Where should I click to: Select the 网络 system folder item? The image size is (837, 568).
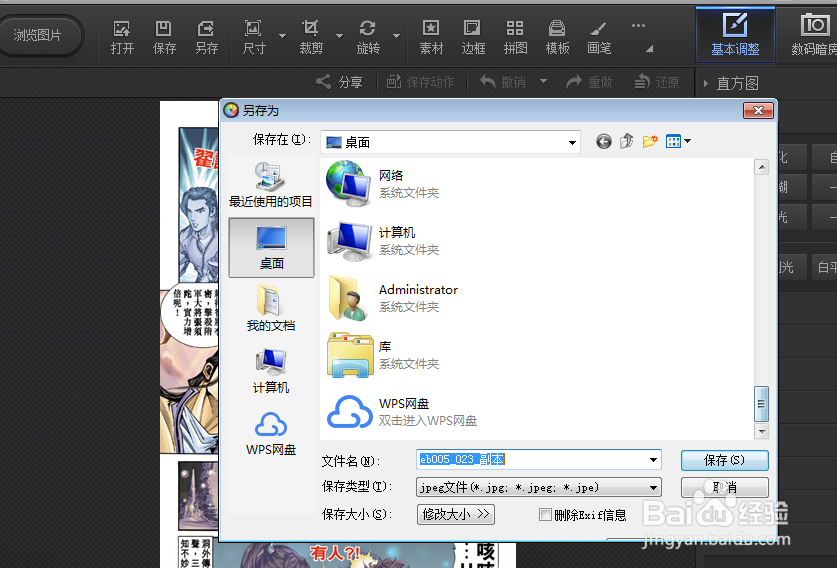pyautogui.click(x=383, y=183)
